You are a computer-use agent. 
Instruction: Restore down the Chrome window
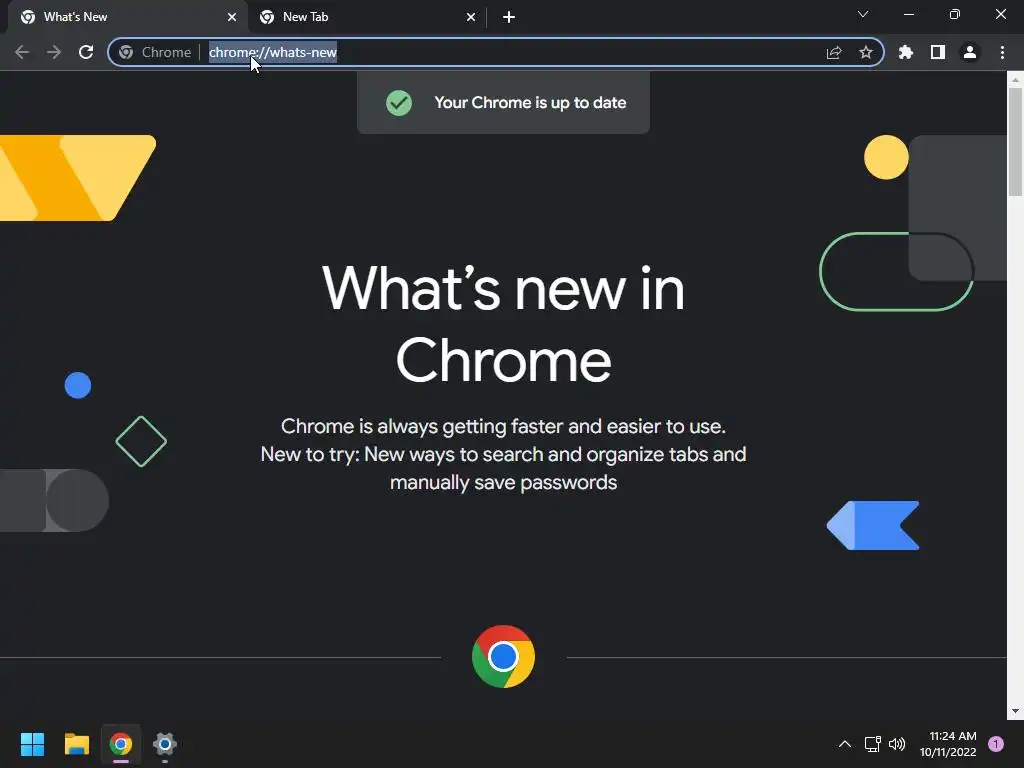click(x=955, y=14)
